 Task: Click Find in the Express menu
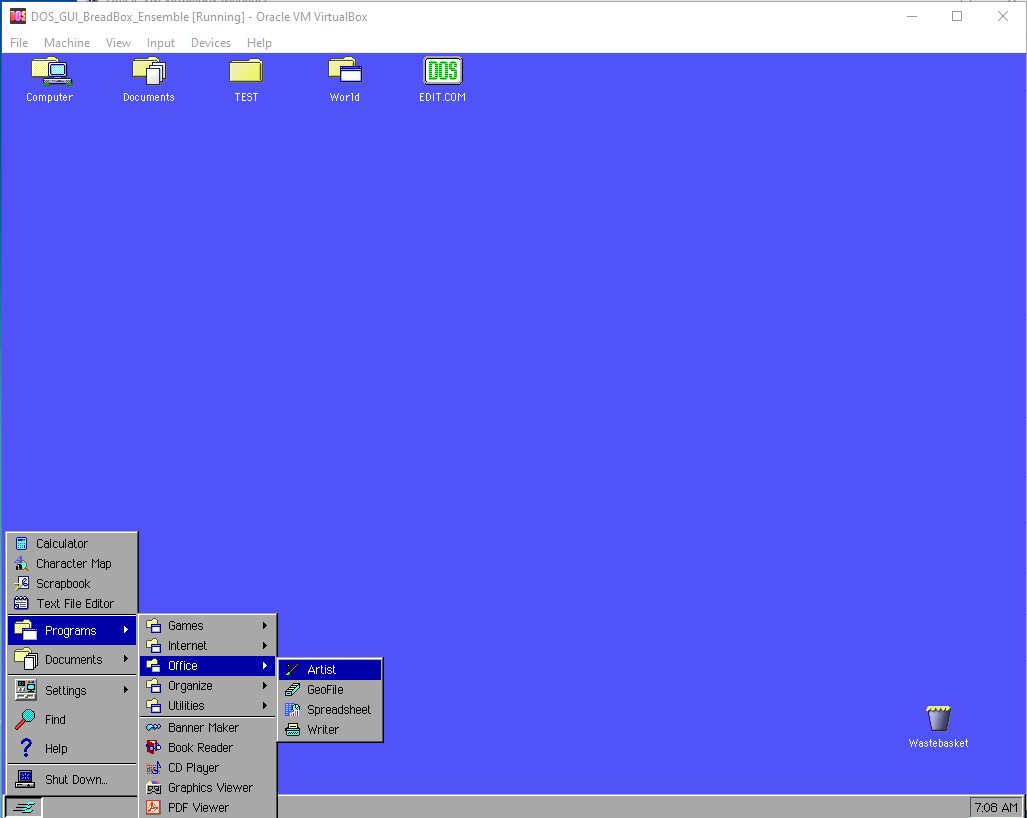pos(54,718)
